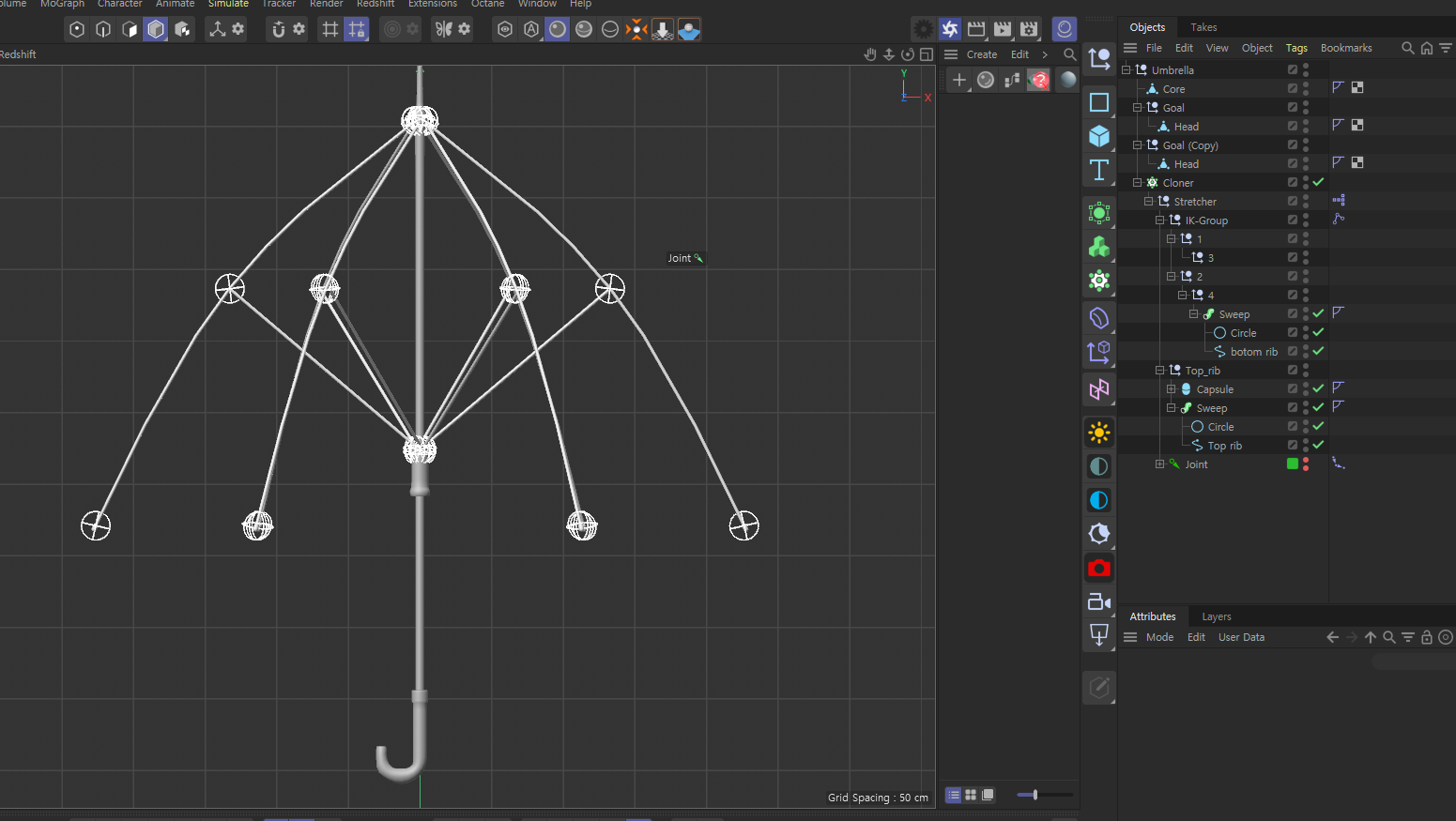This screenshot has height=821, width=1456.
Task: Toggle the bottom rib Sweep enable checkmark
Action: click(x=1318, y=313)
